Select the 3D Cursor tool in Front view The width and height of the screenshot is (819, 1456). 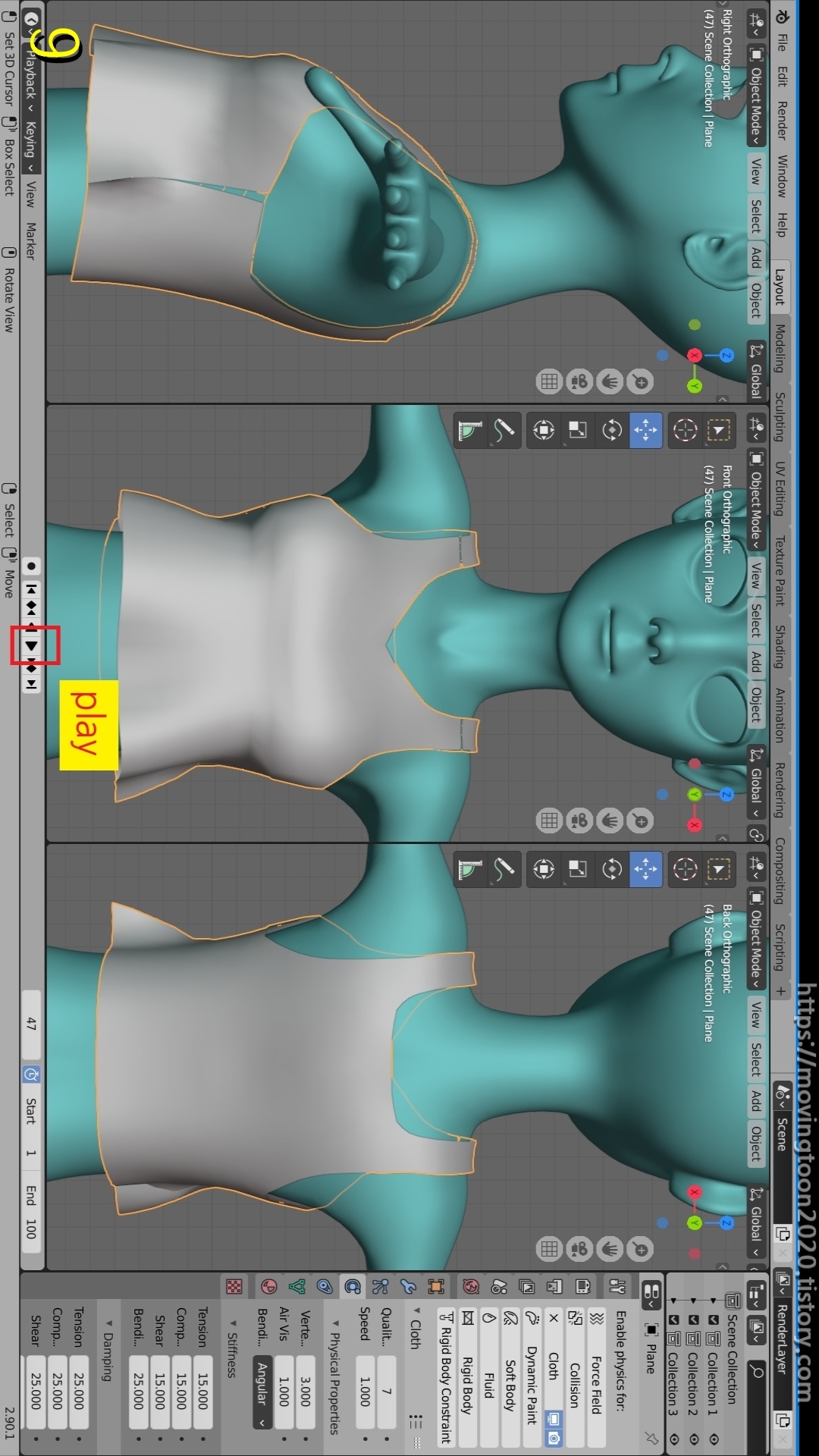(685, 430)
